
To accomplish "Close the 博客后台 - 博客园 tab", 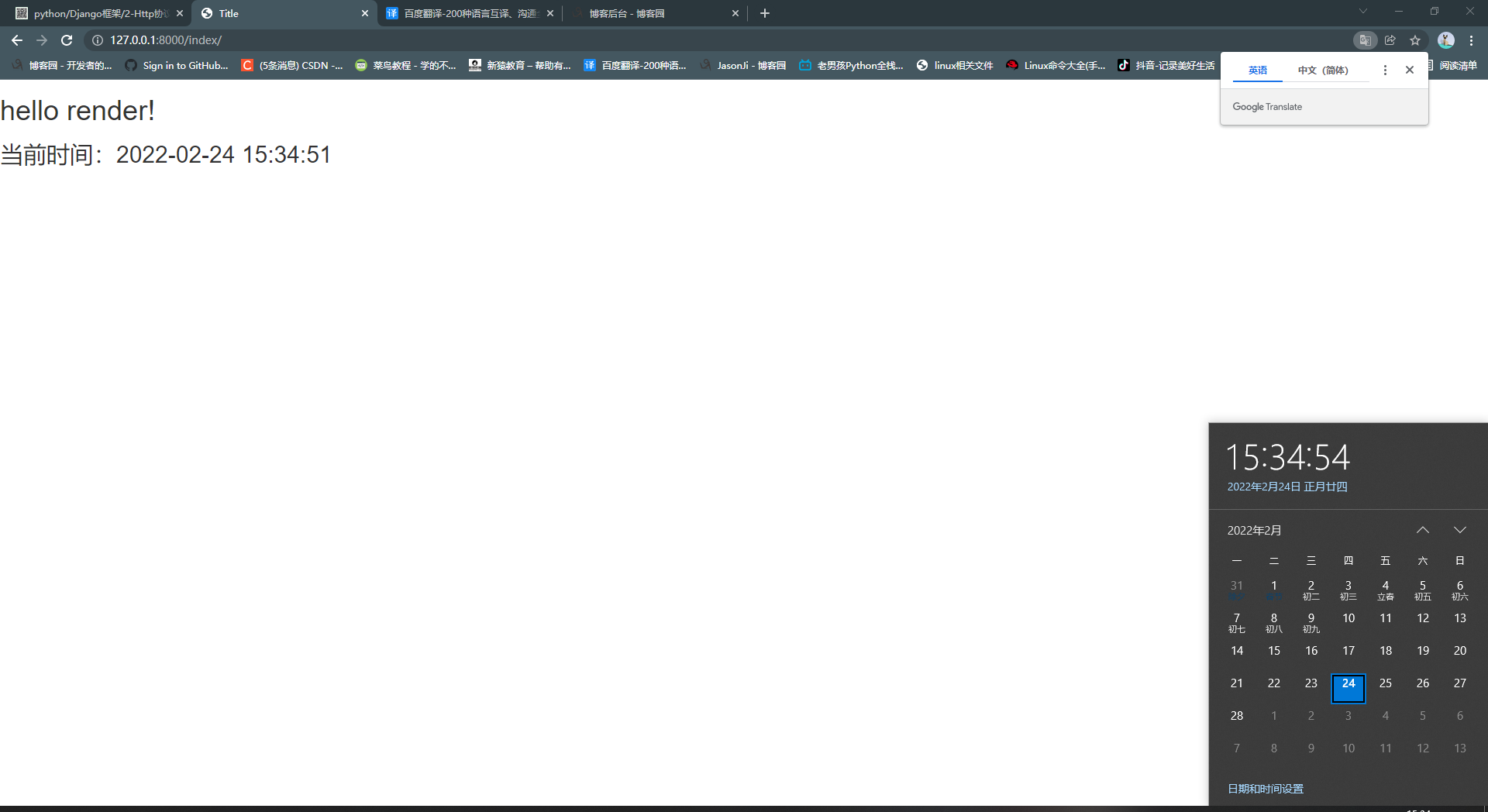I will point(735,13).
